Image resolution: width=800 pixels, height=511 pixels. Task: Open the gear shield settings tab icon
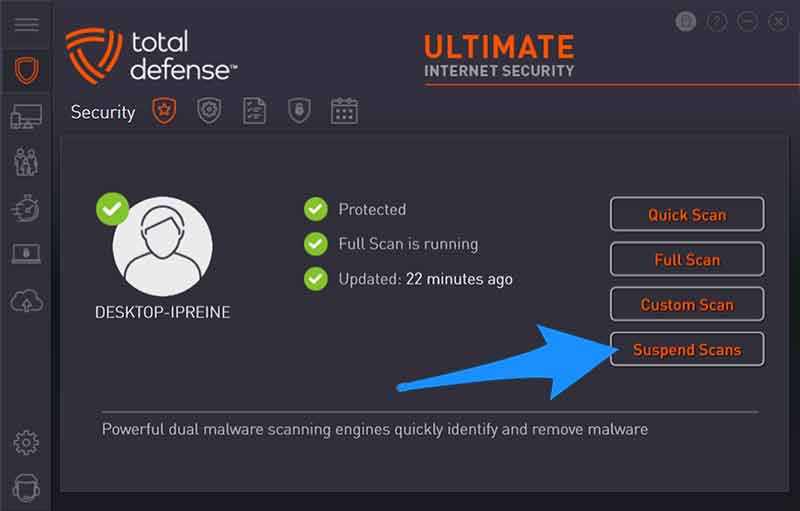tap(209, 111)
